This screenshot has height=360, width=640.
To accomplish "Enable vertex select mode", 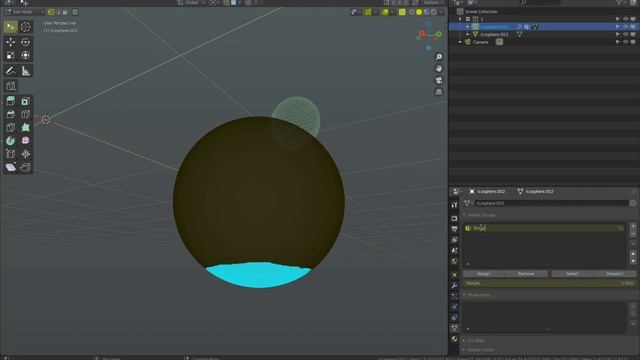I will click(51, 12).
